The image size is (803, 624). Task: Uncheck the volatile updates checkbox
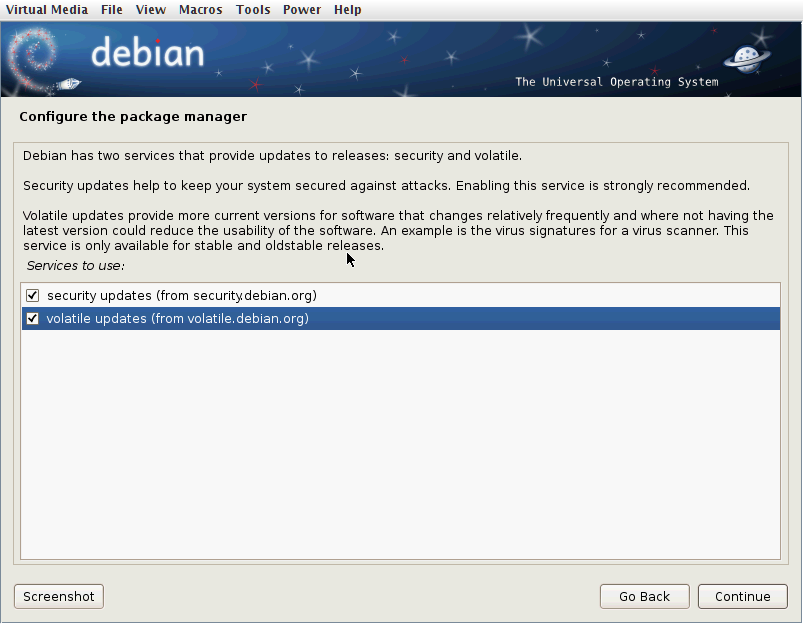tap(32, 319)
